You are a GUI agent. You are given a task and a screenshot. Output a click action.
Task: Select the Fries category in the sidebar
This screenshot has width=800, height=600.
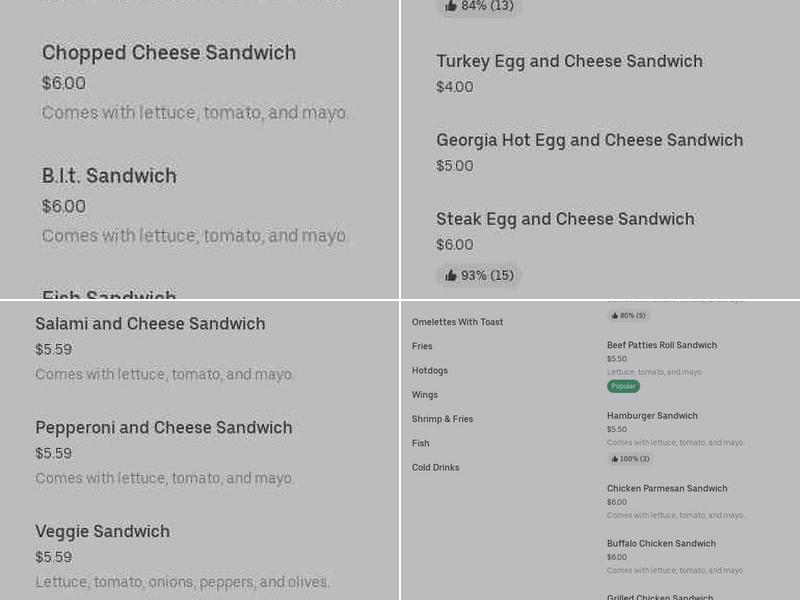pos(422,346)
